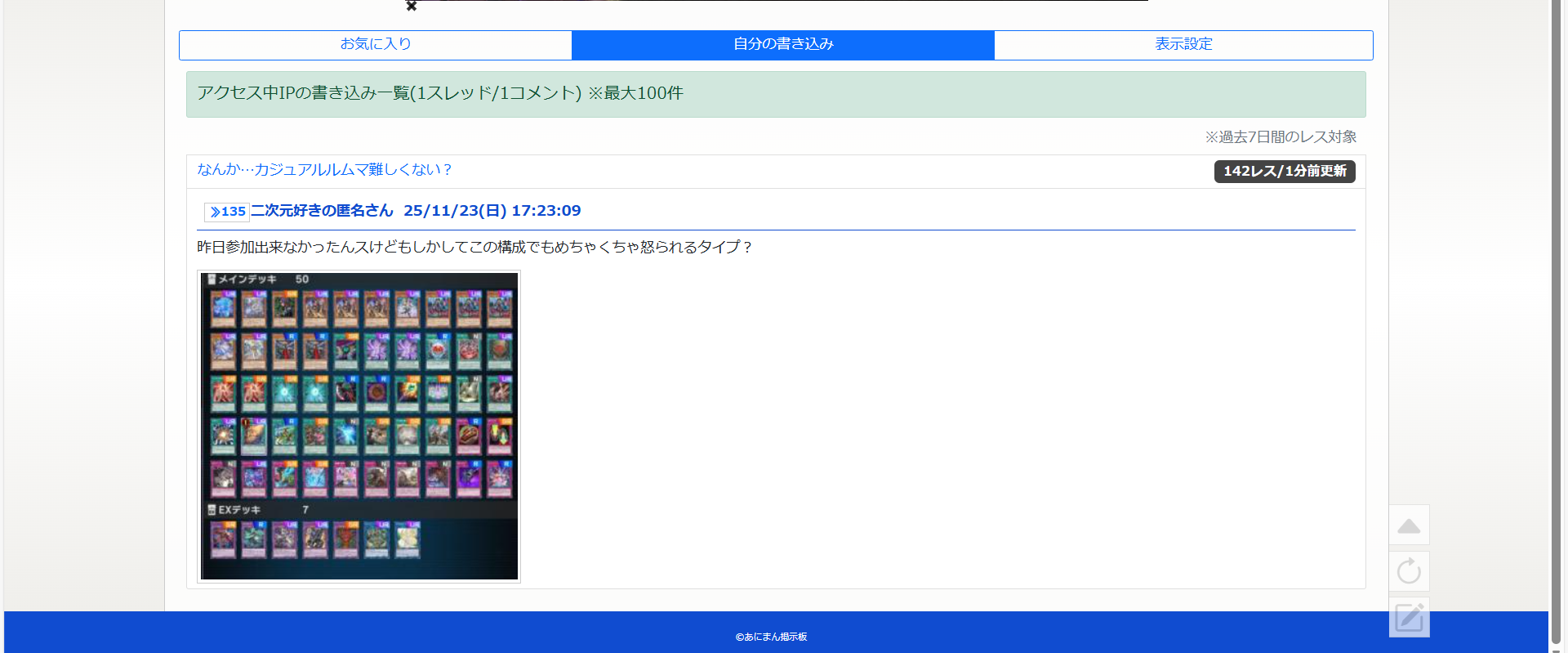This screenshot has height=653, width=1568.
Task: Click the poster name 二次元好きの匿名さん
Action: pos(322,211)
